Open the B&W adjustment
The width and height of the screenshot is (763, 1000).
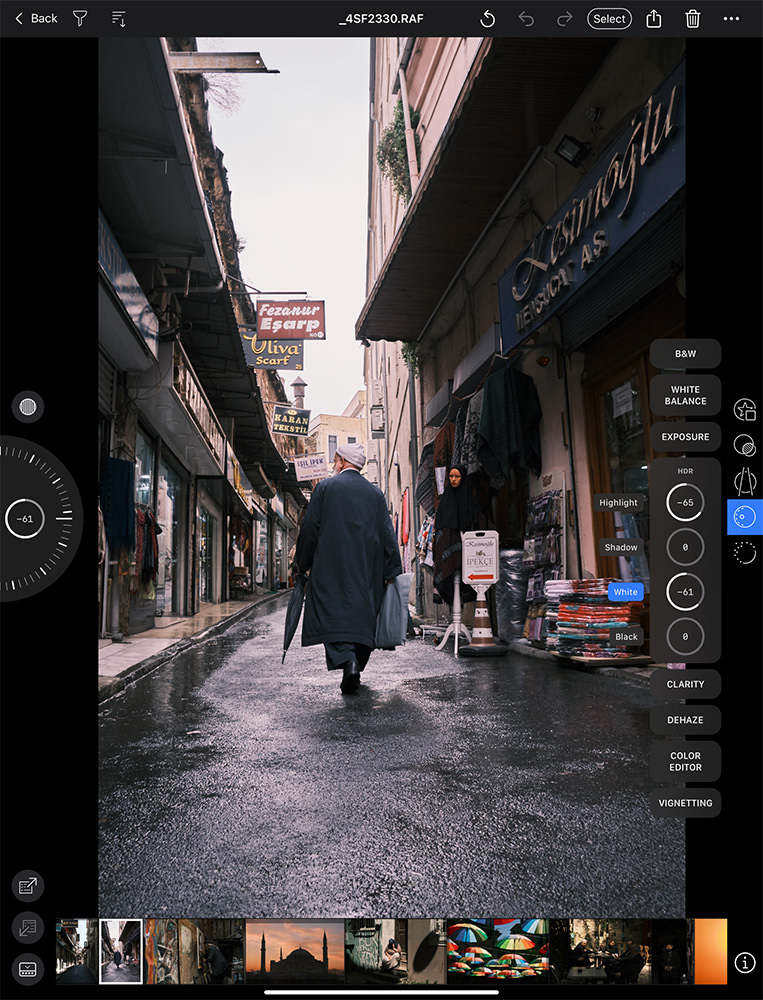coord(685,353)
